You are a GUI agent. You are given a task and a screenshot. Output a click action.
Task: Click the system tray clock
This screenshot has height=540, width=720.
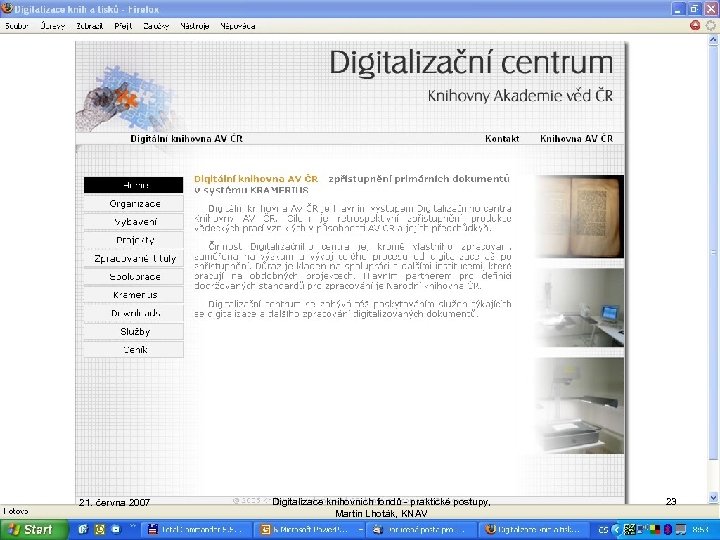click(701, 530)
